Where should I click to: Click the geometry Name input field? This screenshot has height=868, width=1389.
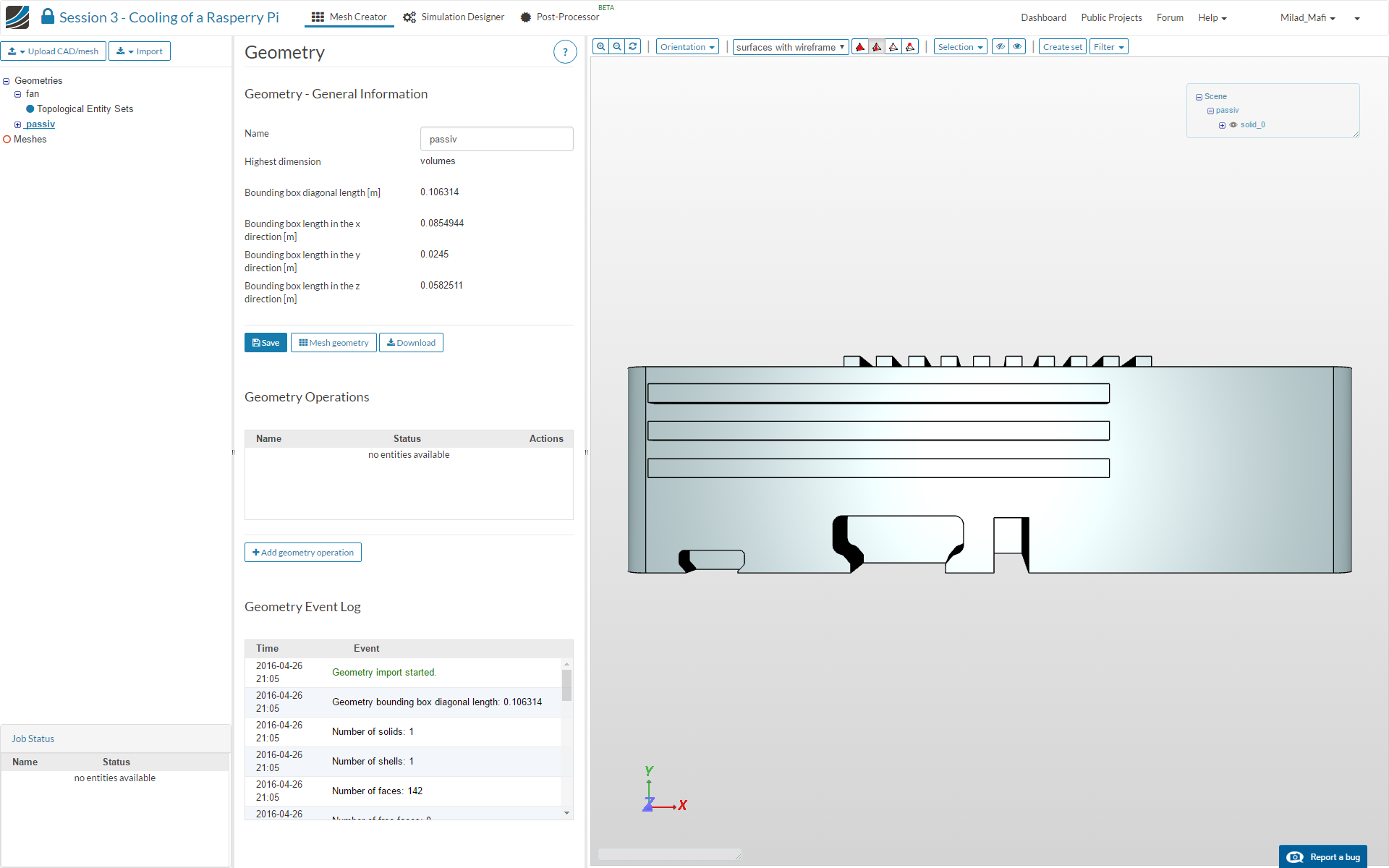tap(496, 139)
